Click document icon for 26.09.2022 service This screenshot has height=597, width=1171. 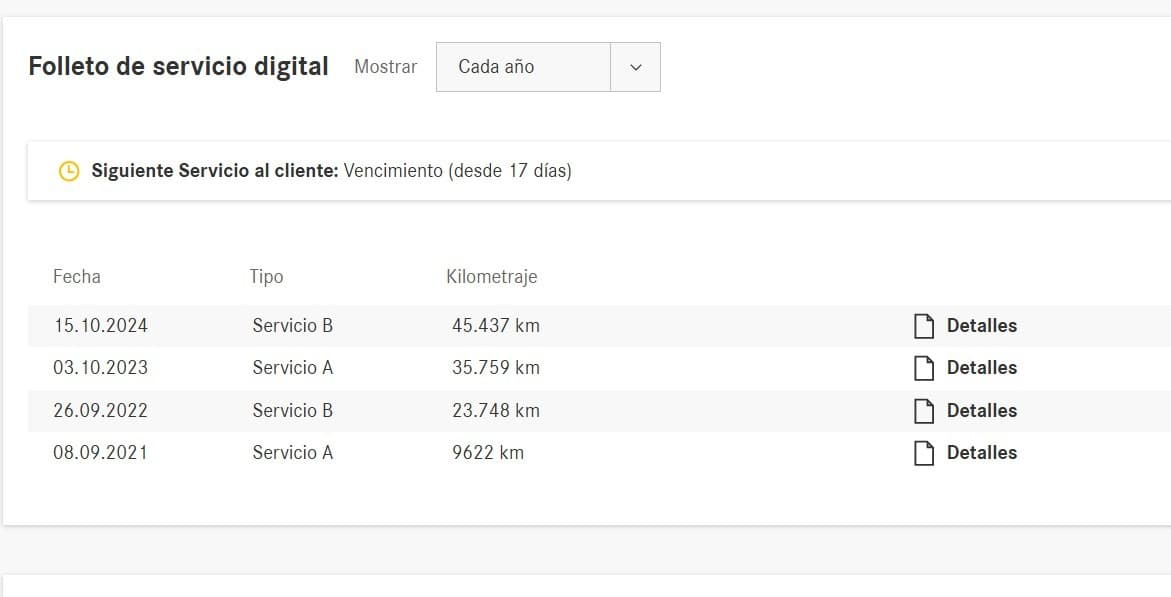click(x=924, y=411)
